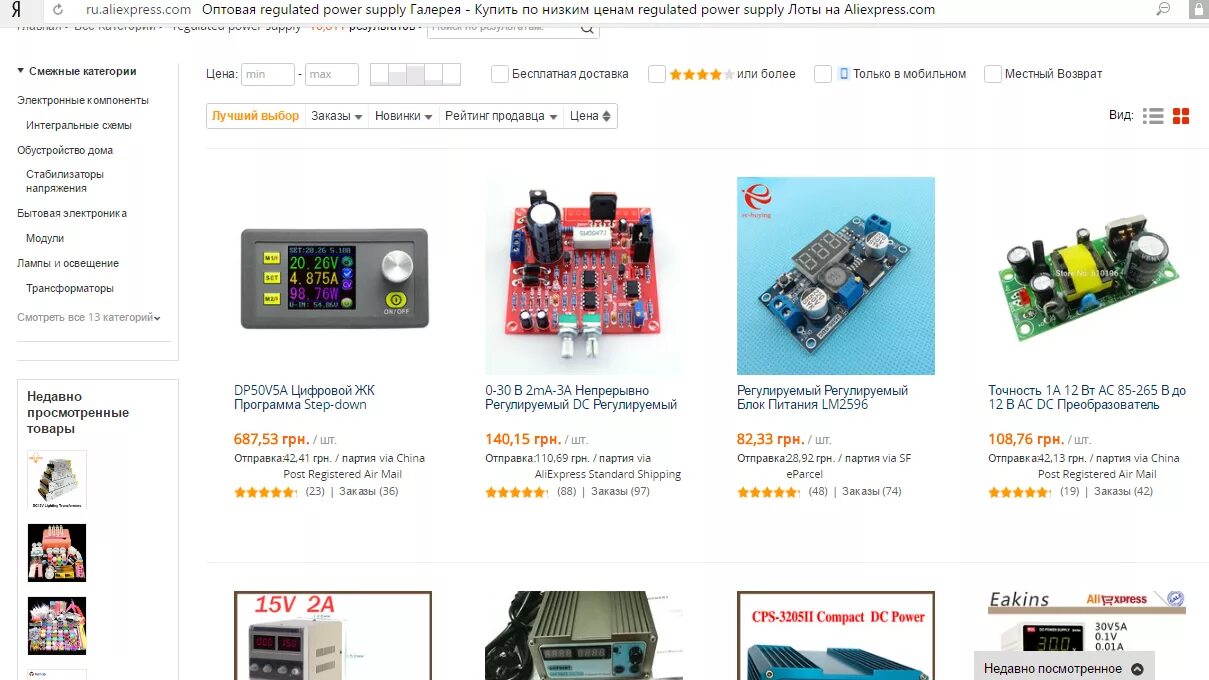This screenshot has width=1209, height=680.
Task: Select the grid gallery view icon
Action: click(1181, 116)
